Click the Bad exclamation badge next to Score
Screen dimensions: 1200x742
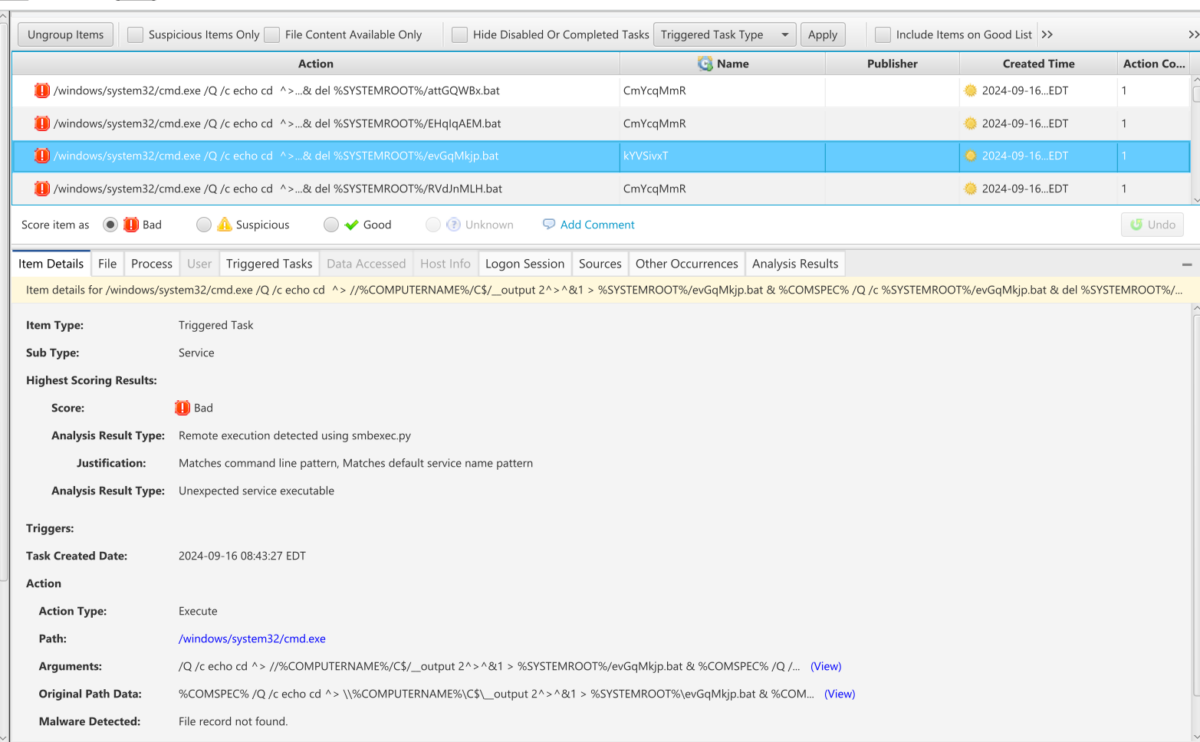pos(184,407)
